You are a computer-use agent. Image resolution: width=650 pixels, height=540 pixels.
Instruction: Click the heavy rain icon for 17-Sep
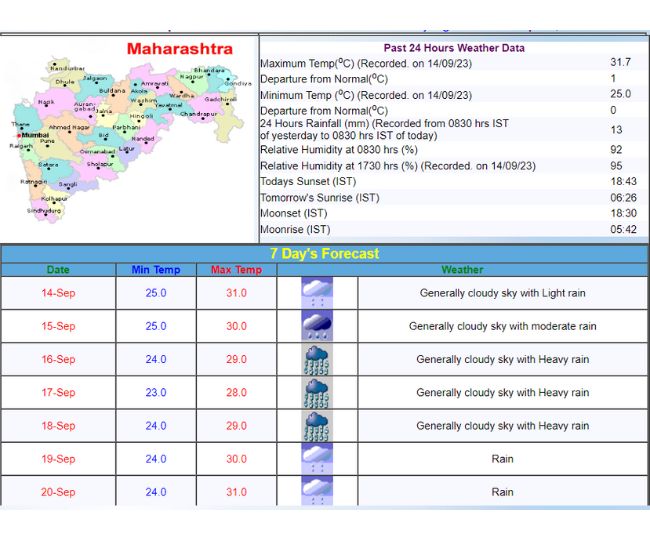click(317, 392)
